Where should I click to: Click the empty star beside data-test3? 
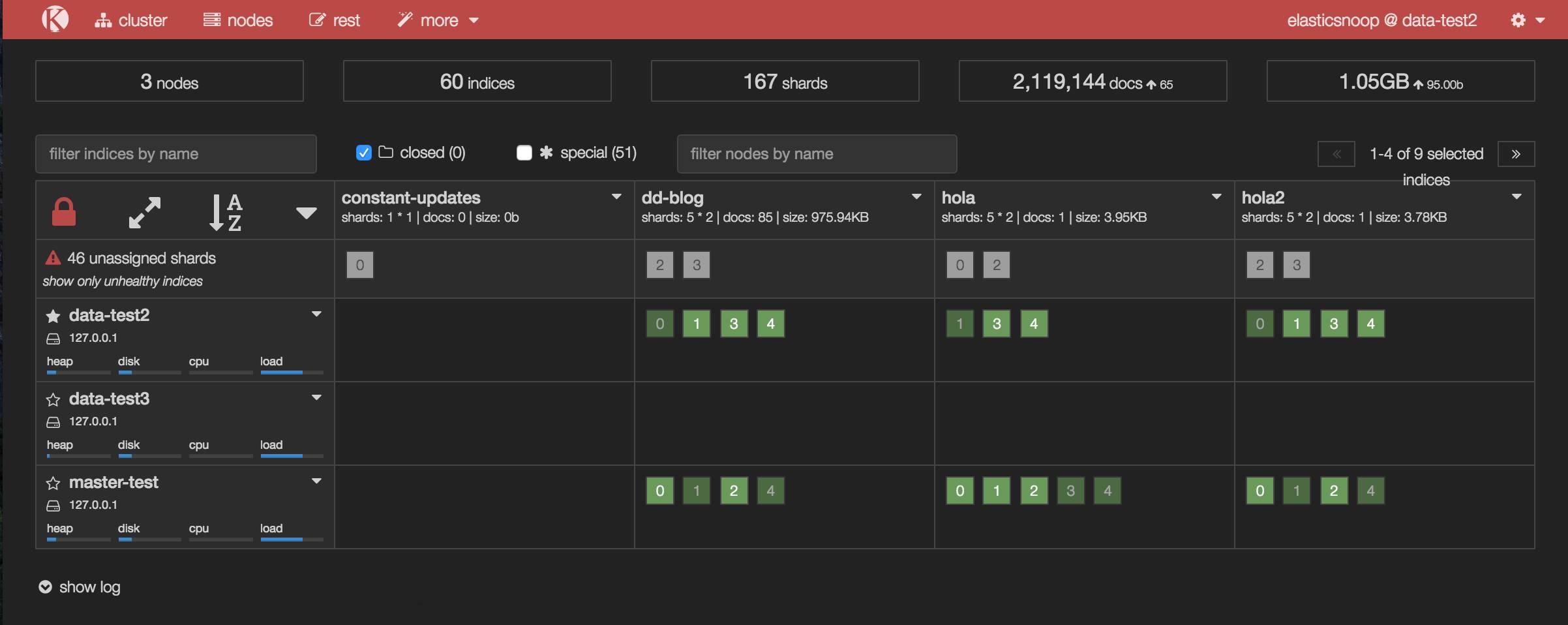(x=53, y=400)
